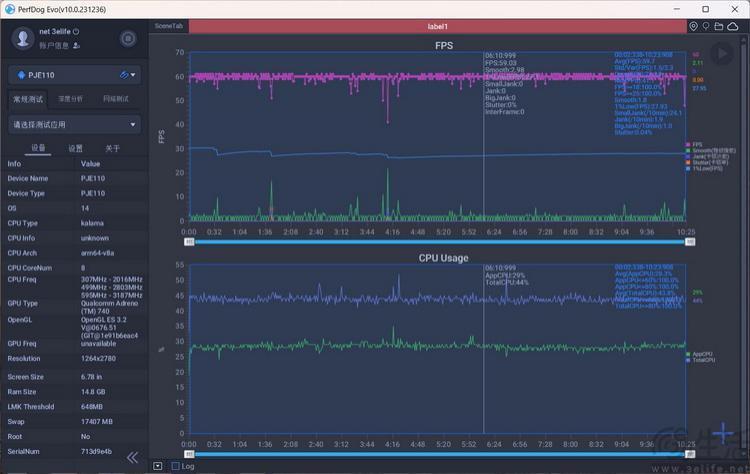The height and width of the screenshot is (474, 750).
Task: Click the location pin icon in top toolbar
Action: (693, 26)
